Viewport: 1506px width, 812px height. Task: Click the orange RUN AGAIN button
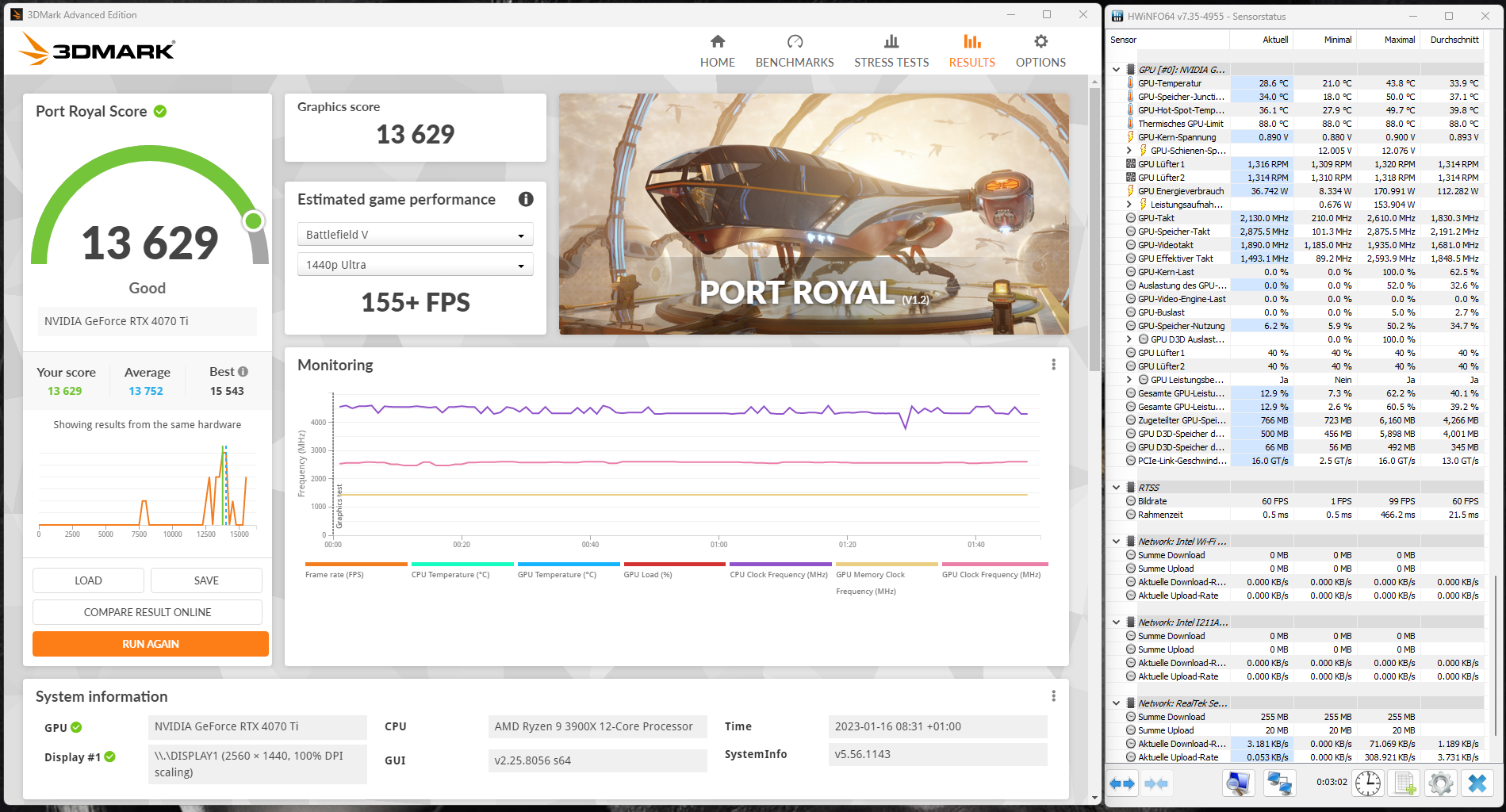(x=151, y=644)
